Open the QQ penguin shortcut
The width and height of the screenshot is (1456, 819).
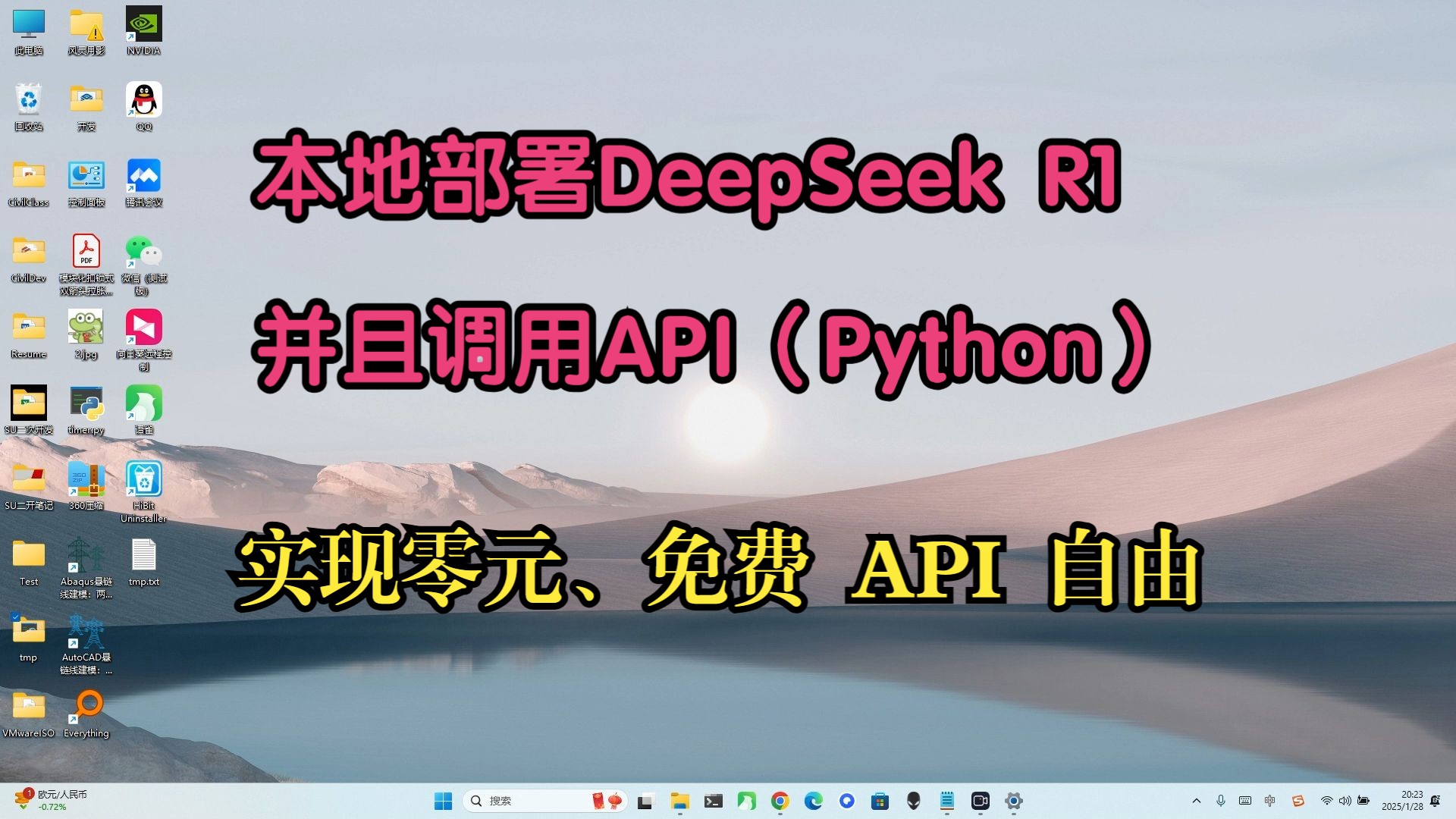(143, 107)
